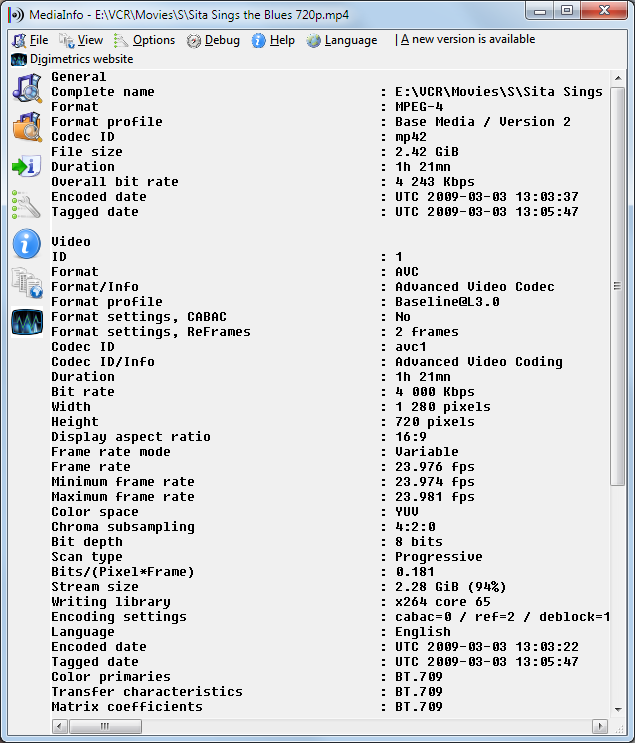Maximize the MediaInfo window

coord(567,11)
